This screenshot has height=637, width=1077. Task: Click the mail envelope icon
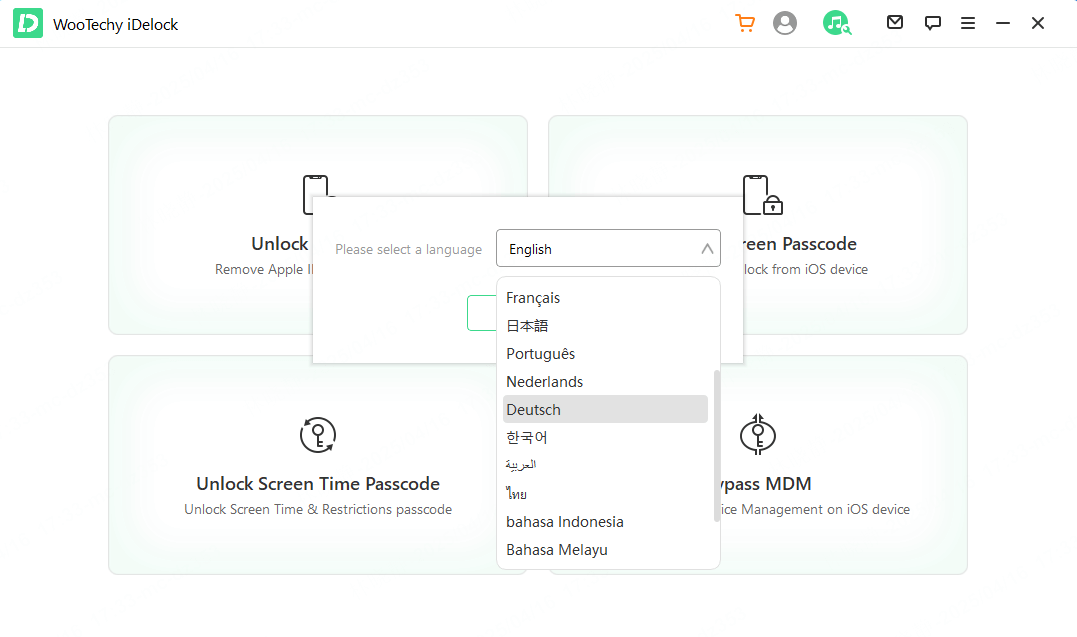pos(895,23)
